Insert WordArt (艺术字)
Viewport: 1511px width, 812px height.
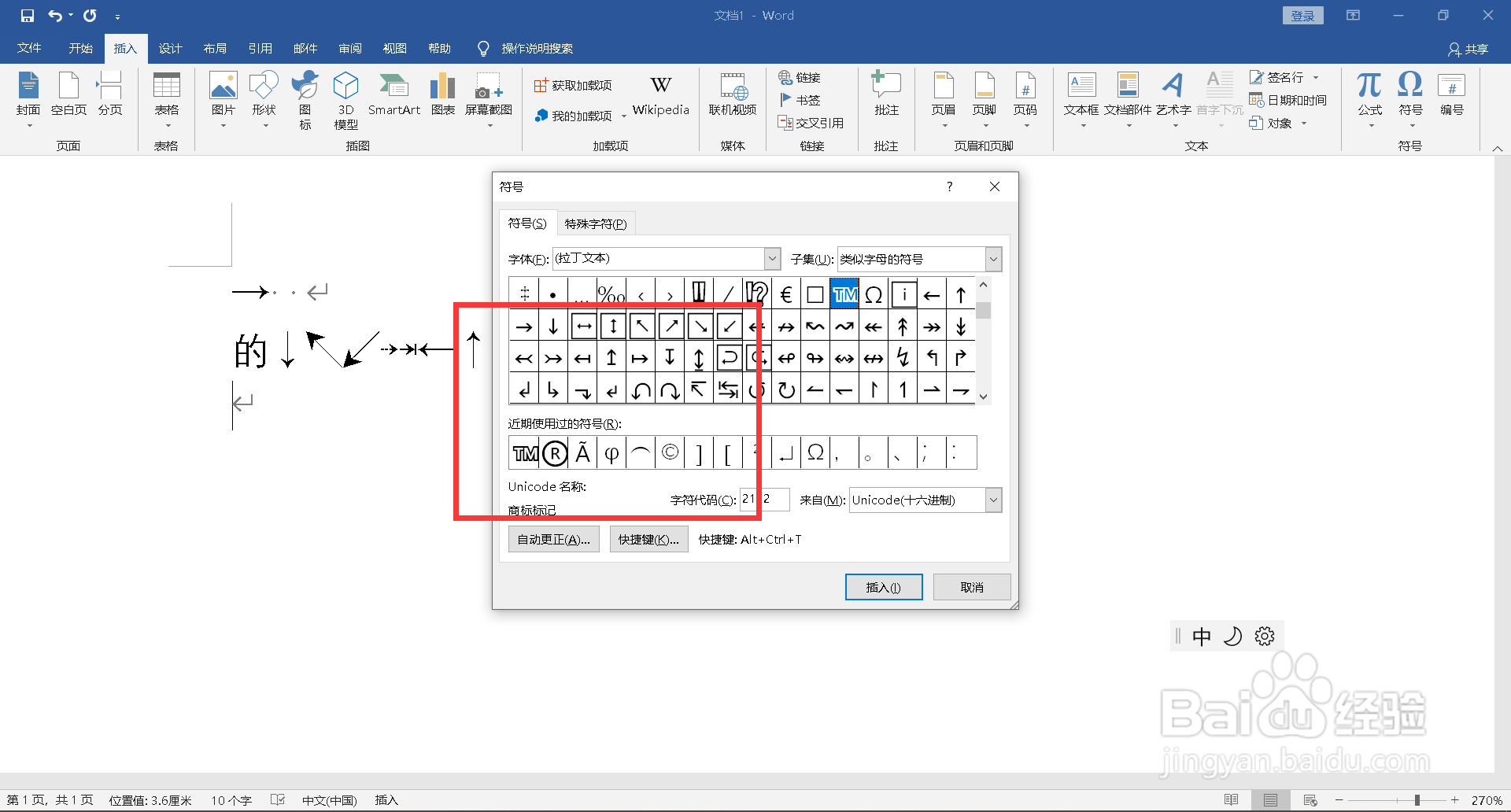1173,101
